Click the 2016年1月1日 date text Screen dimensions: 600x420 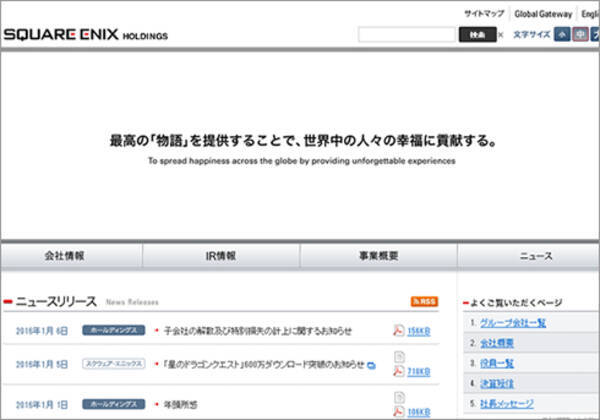pos(42,405)
